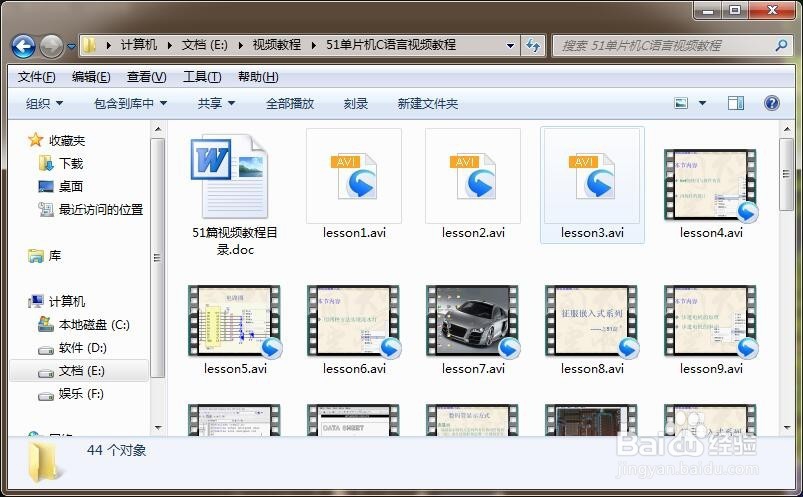Select the lesson4.avi video thumbnail
803x497 pixels.
(710, 185)
